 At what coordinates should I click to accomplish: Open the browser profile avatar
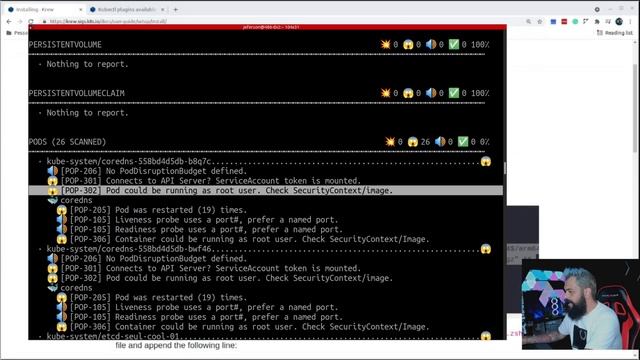pos(619,21)
